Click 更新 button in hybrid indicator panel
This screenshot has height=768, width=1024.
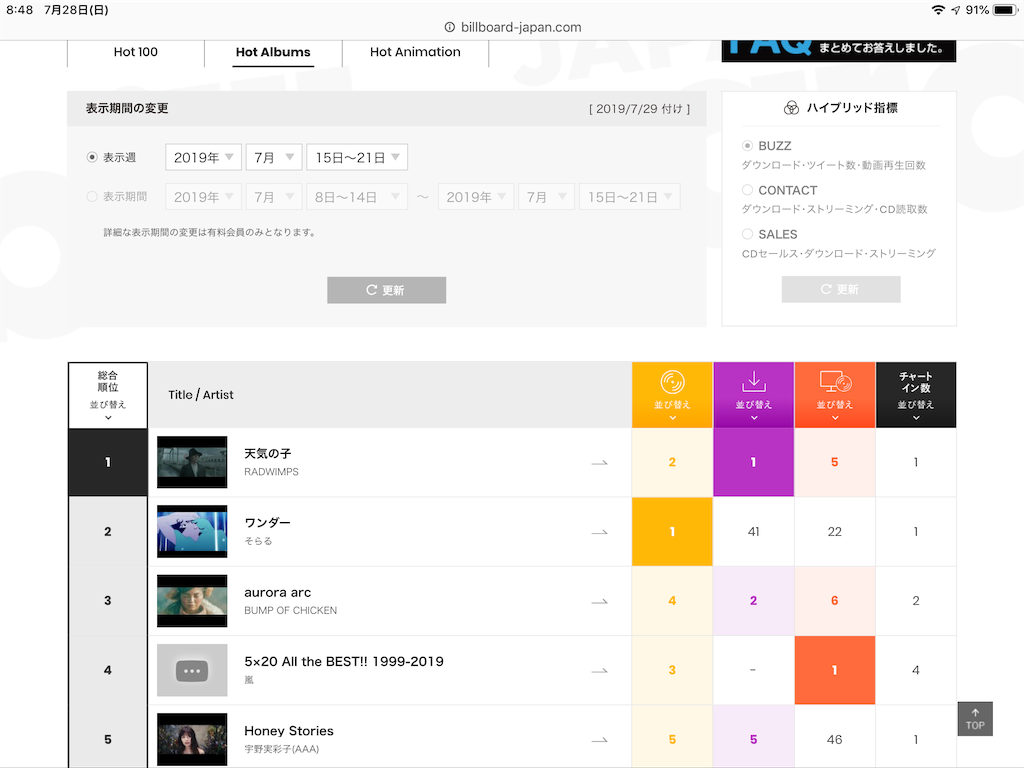(841, 289)
